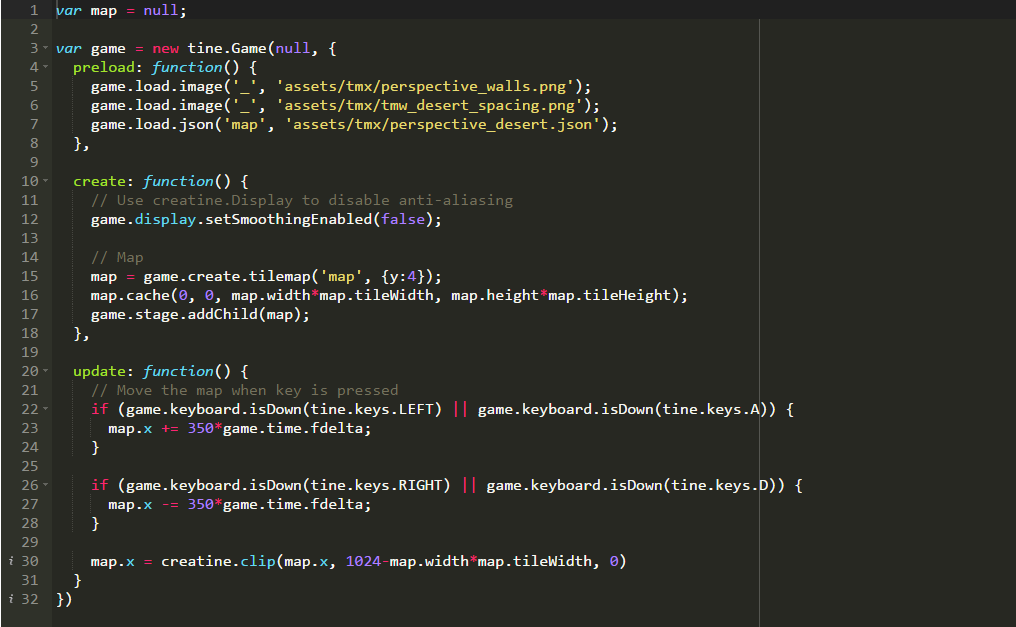Click line number 15 in the gutter
This screenshot has height=627, width=1016.
click(x=29, y=276)
